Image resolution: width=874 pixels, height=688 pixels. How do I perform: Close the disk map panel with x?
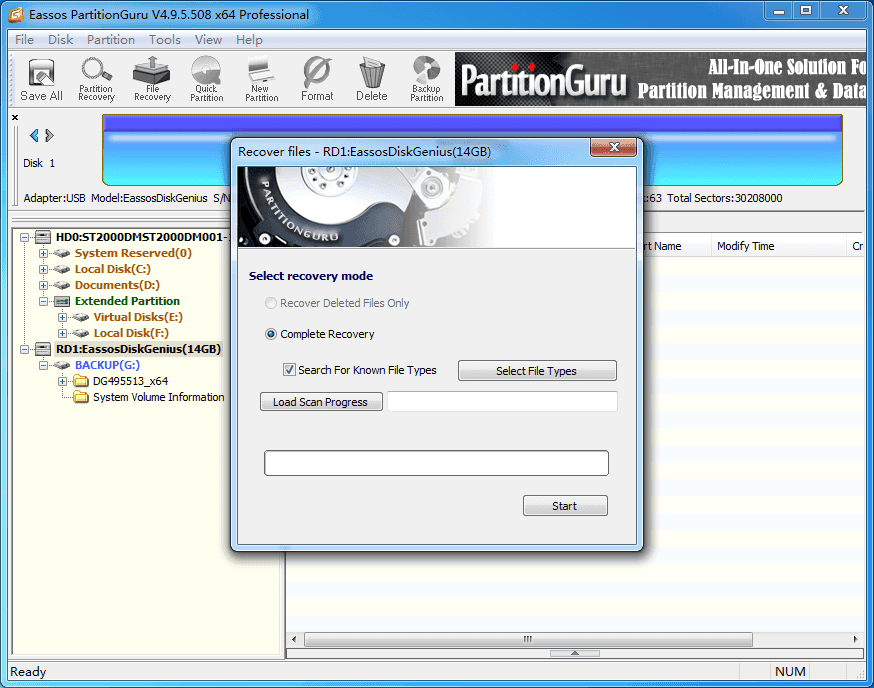pyautogui.click(x=15, y=117)
